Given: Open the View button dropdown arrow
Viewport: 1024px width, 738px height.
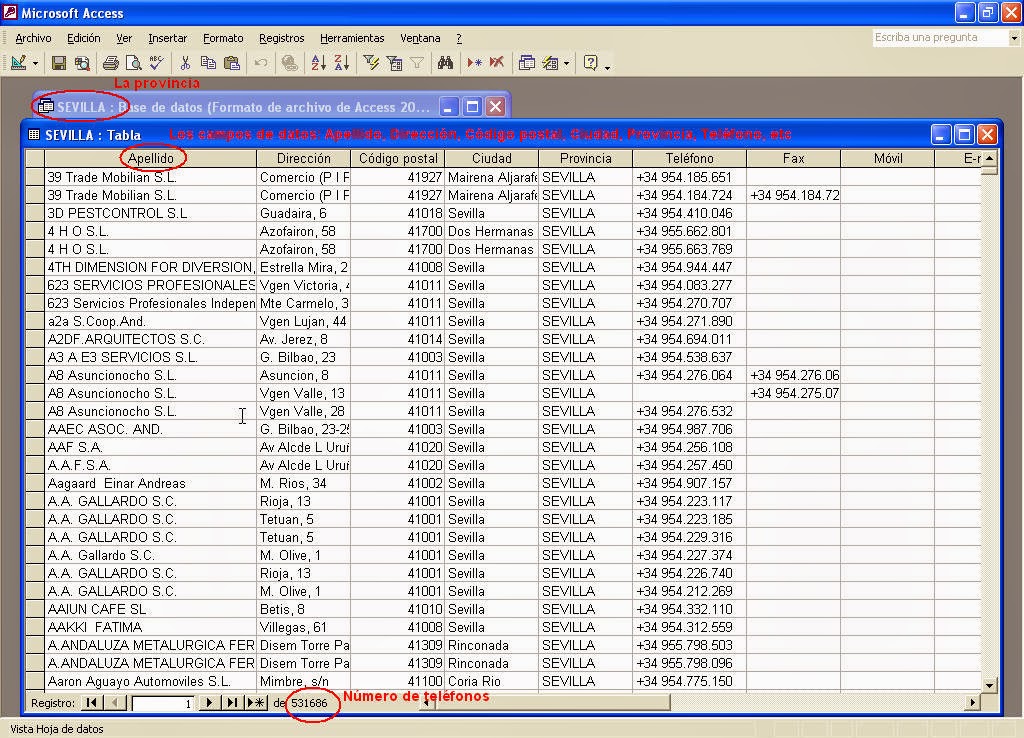Looking at the screenshot, I should (x=34, y=63).
